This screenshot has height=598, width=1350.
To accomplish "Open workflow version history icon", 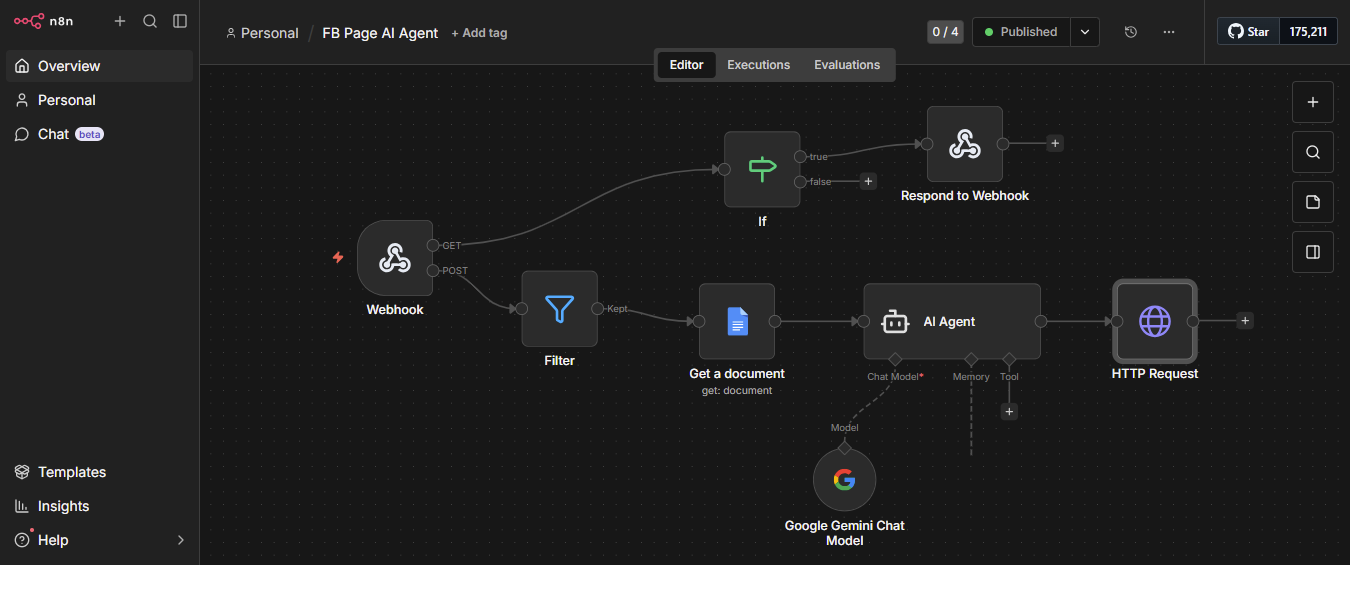I will [x=1131, y=32].
